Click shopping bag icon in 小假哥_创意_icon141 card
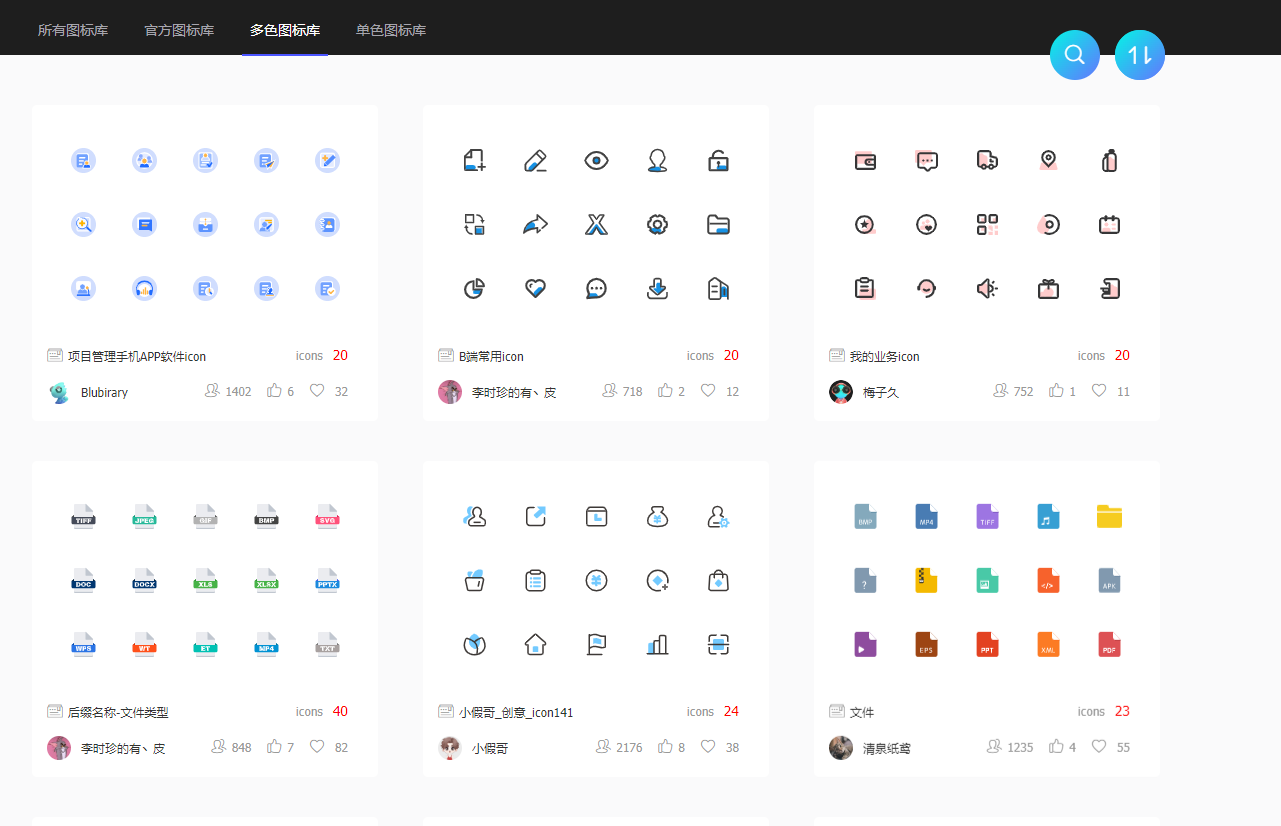The width and height of the screenshot is (1281, 826). click(718, 580)
